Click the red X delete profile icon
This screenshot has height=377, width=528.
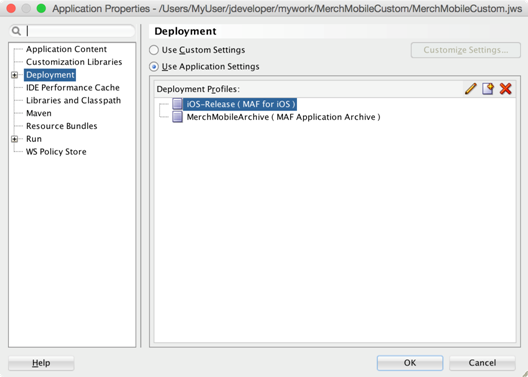click(x=505, y=89)
